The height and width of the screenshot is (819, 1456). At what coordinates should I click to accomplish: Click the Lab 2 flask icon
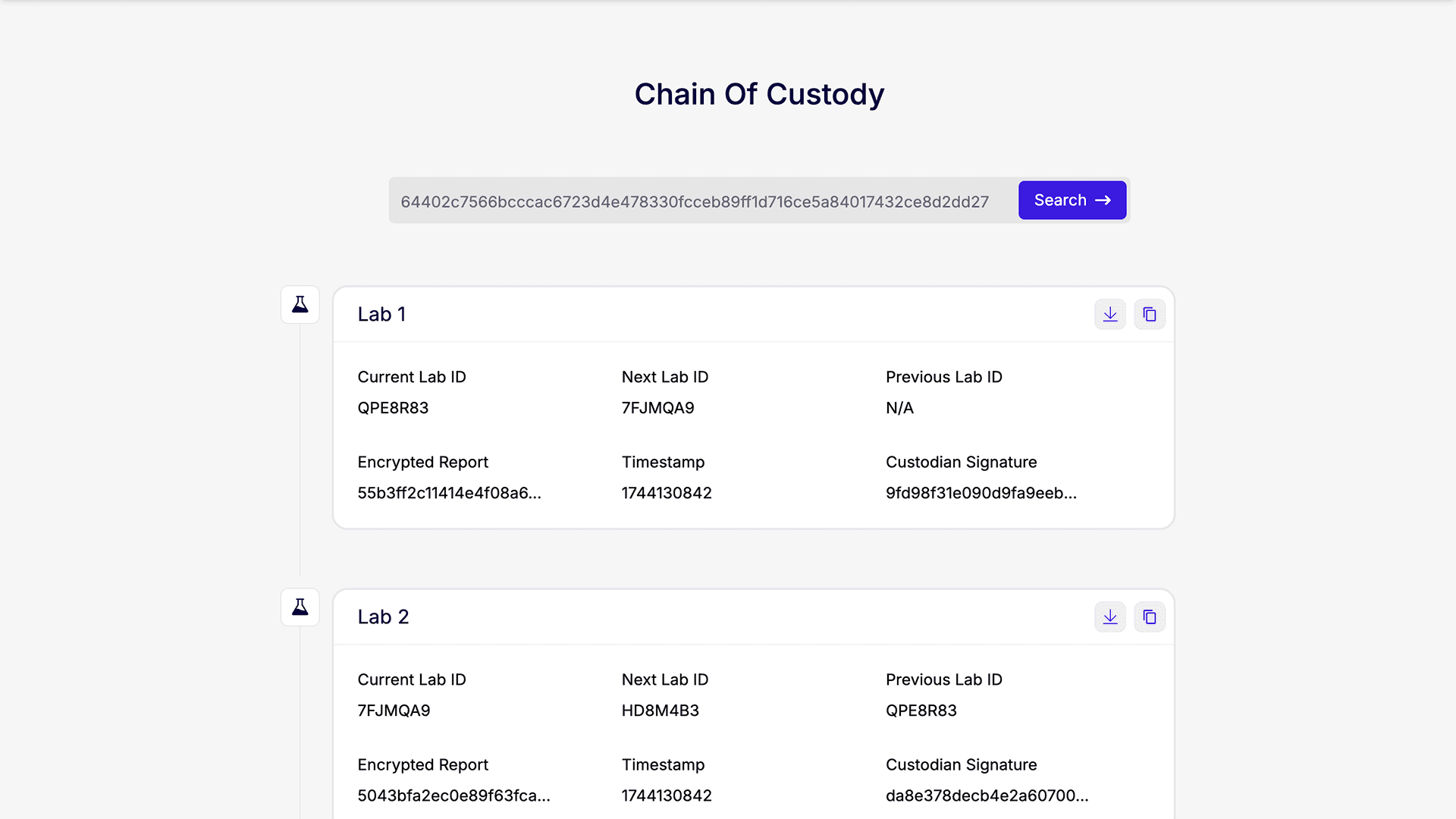click(x=300, y=607)
